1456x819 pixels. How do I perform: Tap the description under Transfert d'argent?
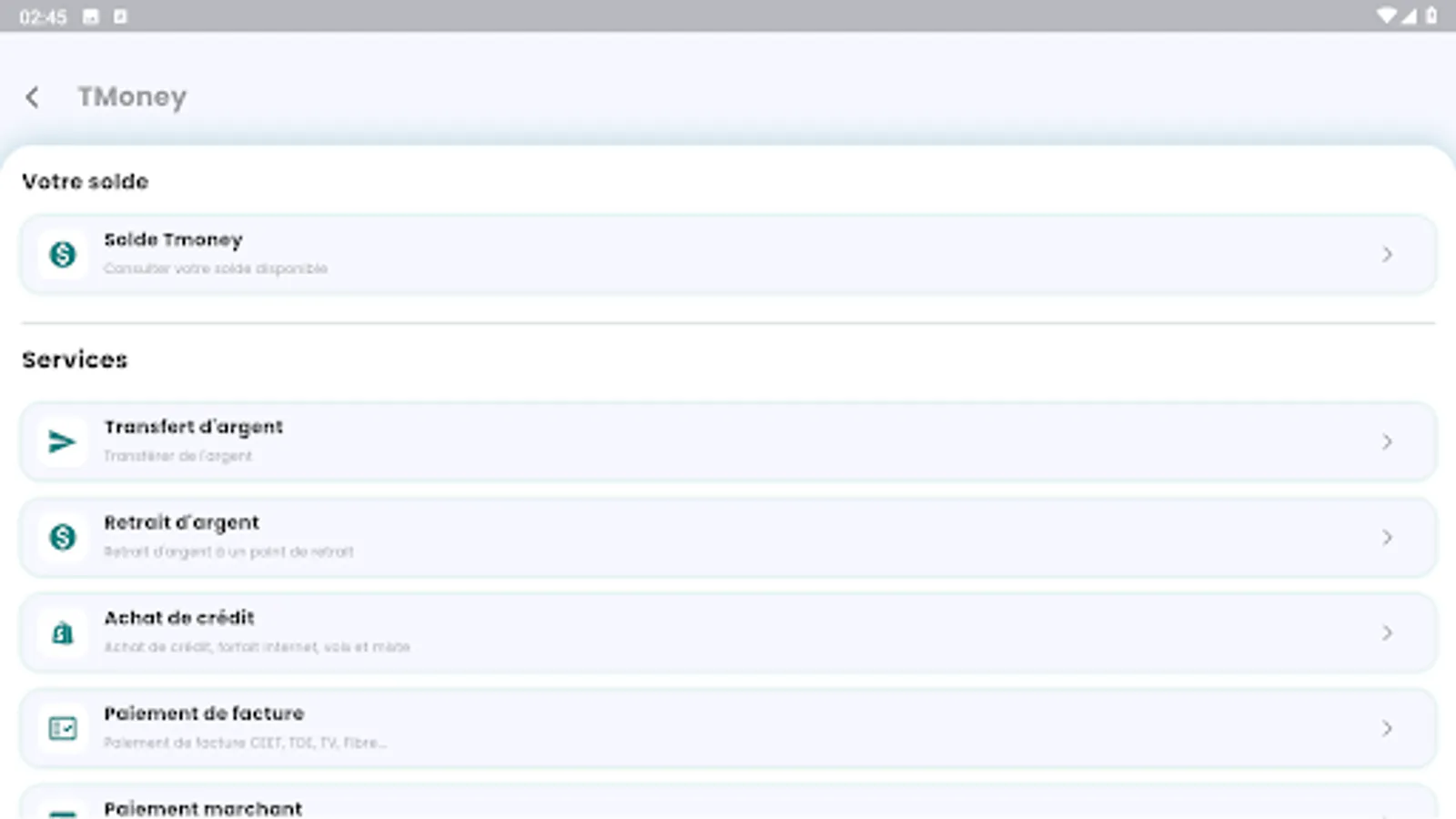point(177,456)
